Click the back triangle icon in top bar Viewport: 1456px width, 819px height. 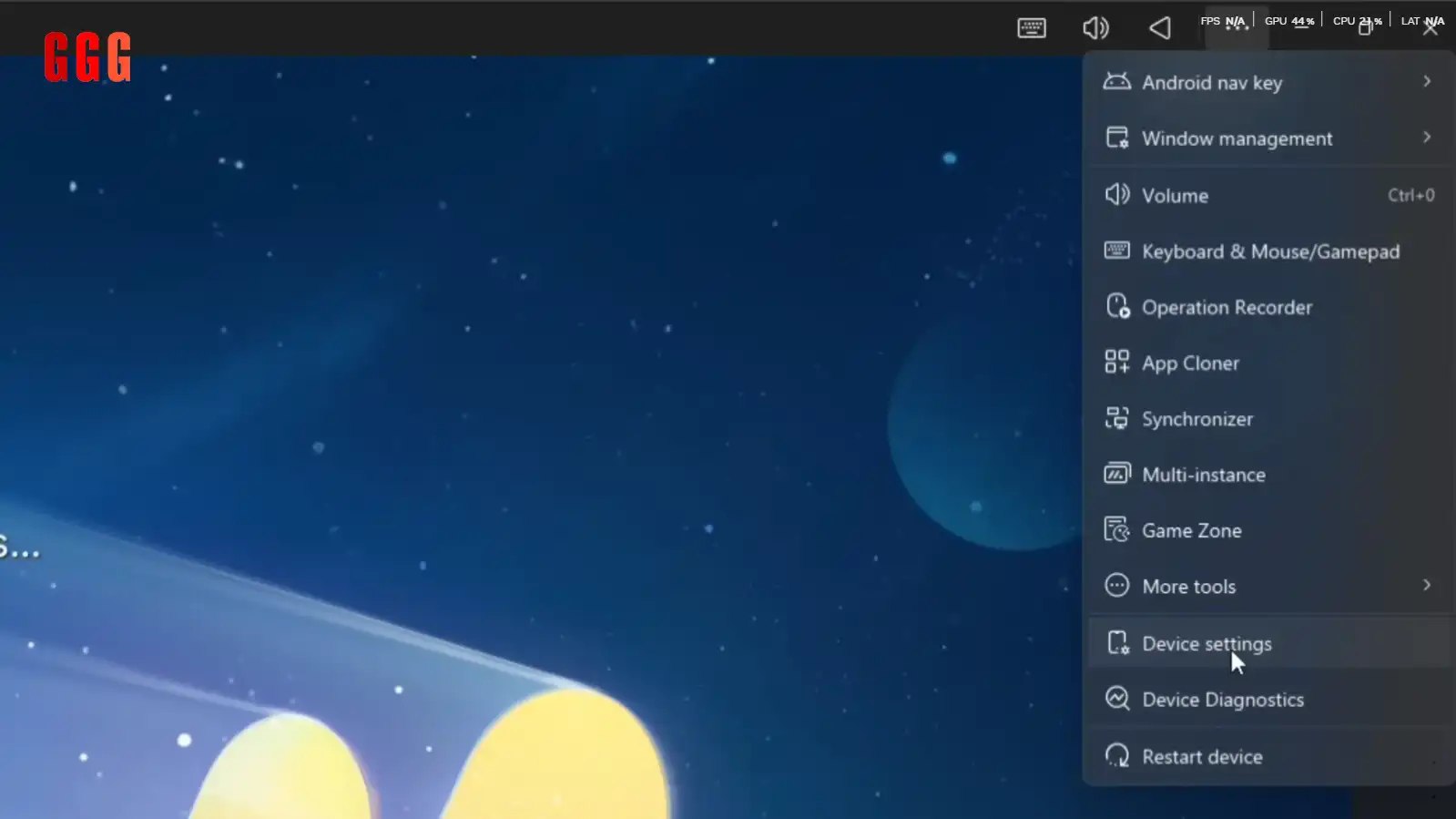(1159, 28)
